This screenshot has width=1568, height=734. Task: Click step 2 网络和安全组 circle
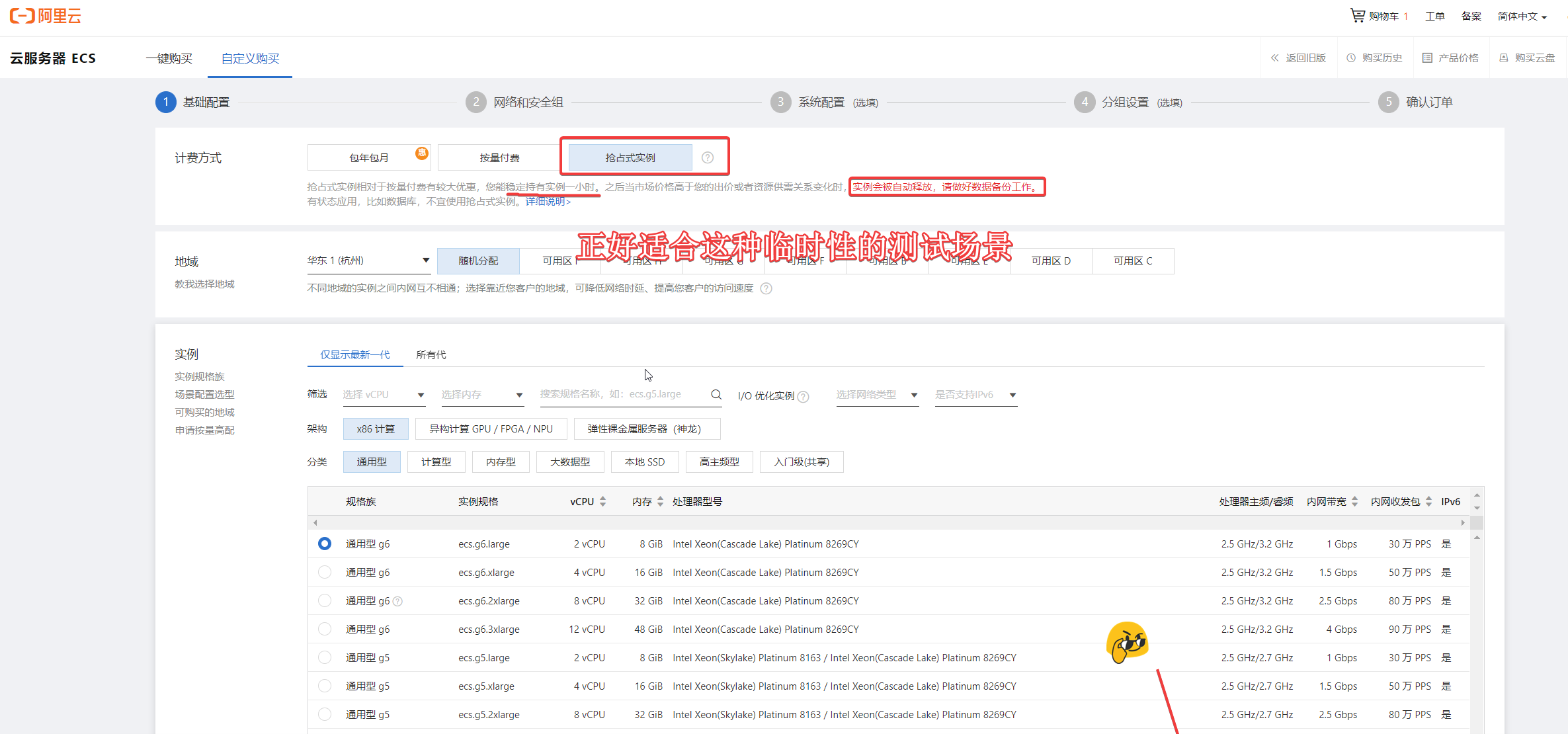click(x=476, y=102)
